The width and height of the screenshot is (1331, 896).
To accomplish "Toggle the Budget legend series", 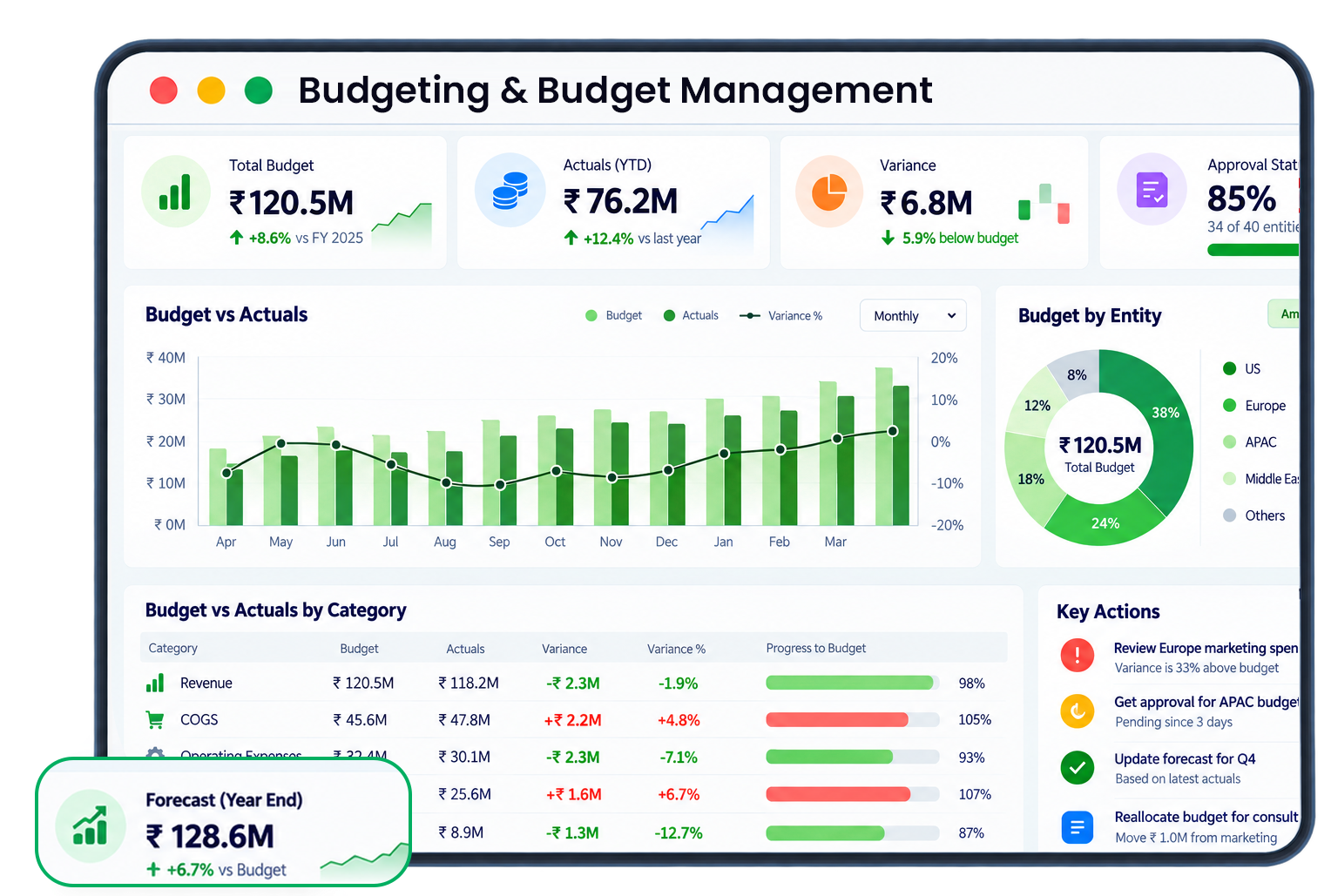I will click(614, 315).
